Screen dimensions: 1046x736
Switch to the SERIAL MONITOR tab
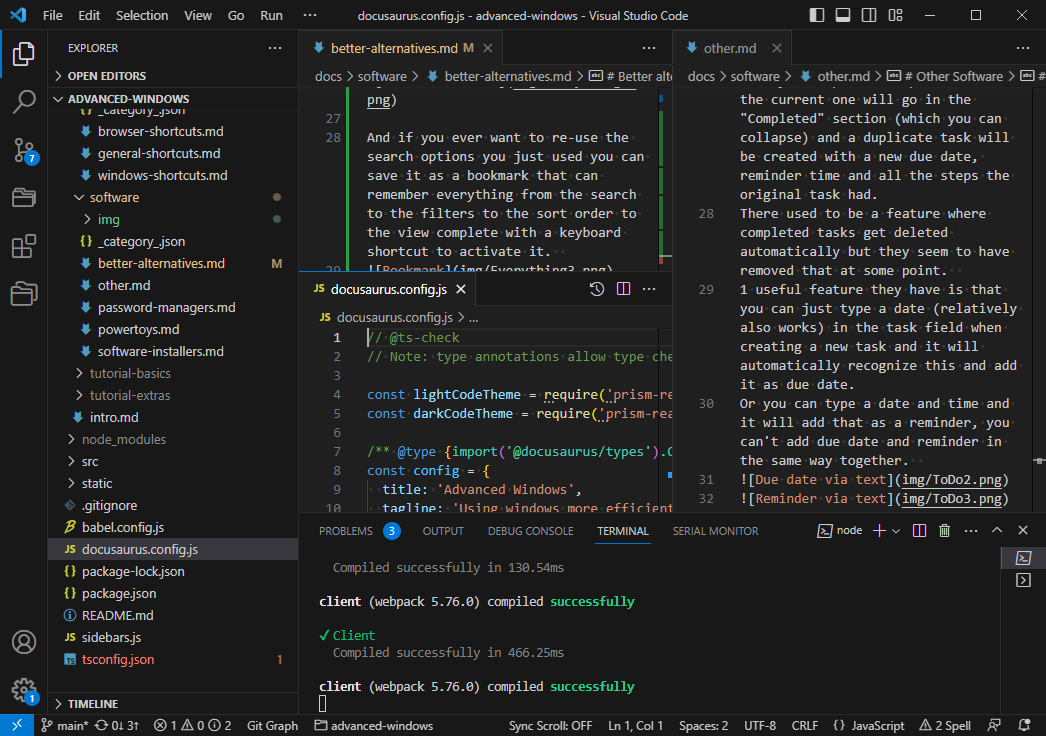point(715,531)
